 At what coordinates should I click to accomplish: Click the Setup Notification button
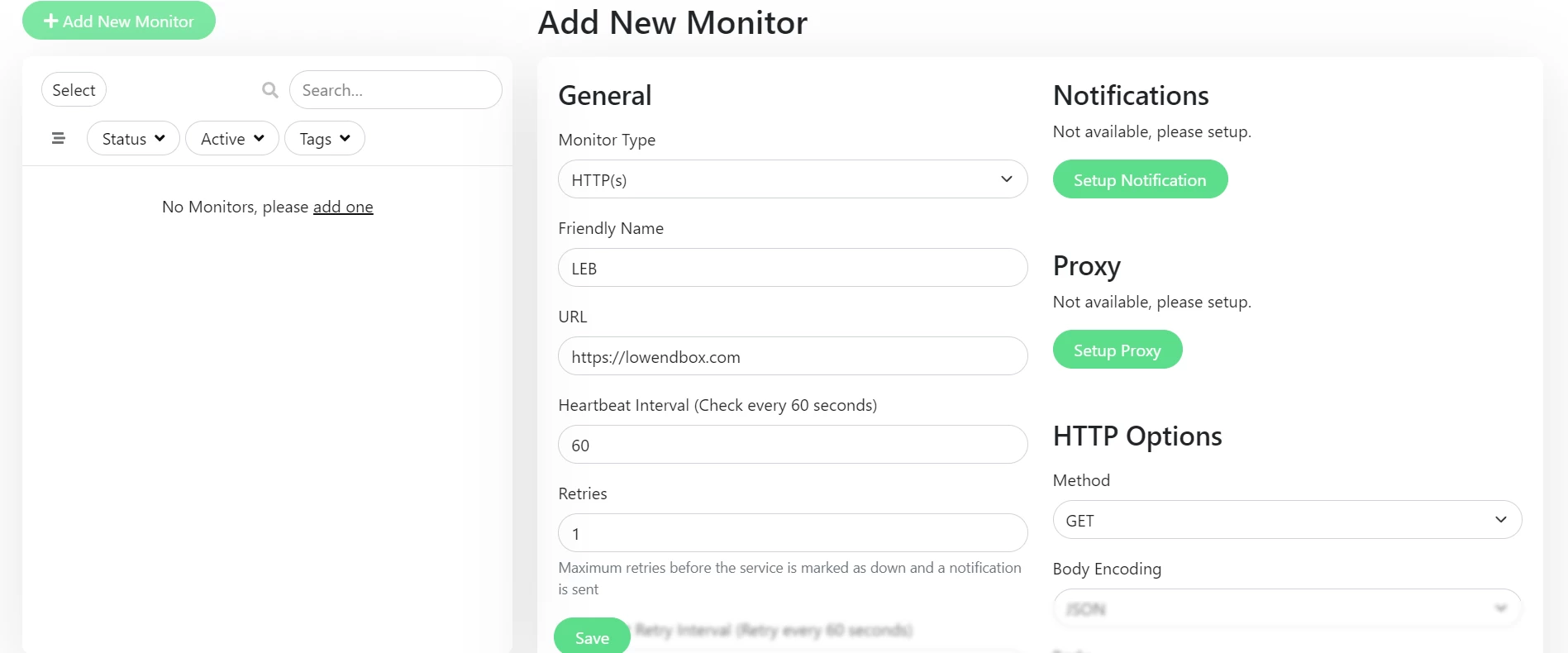tap(1140, 179)
